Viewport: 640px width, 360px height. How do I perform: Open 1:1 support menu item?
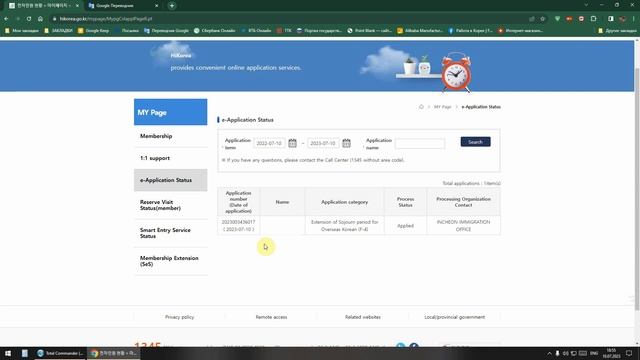(170, 158)
